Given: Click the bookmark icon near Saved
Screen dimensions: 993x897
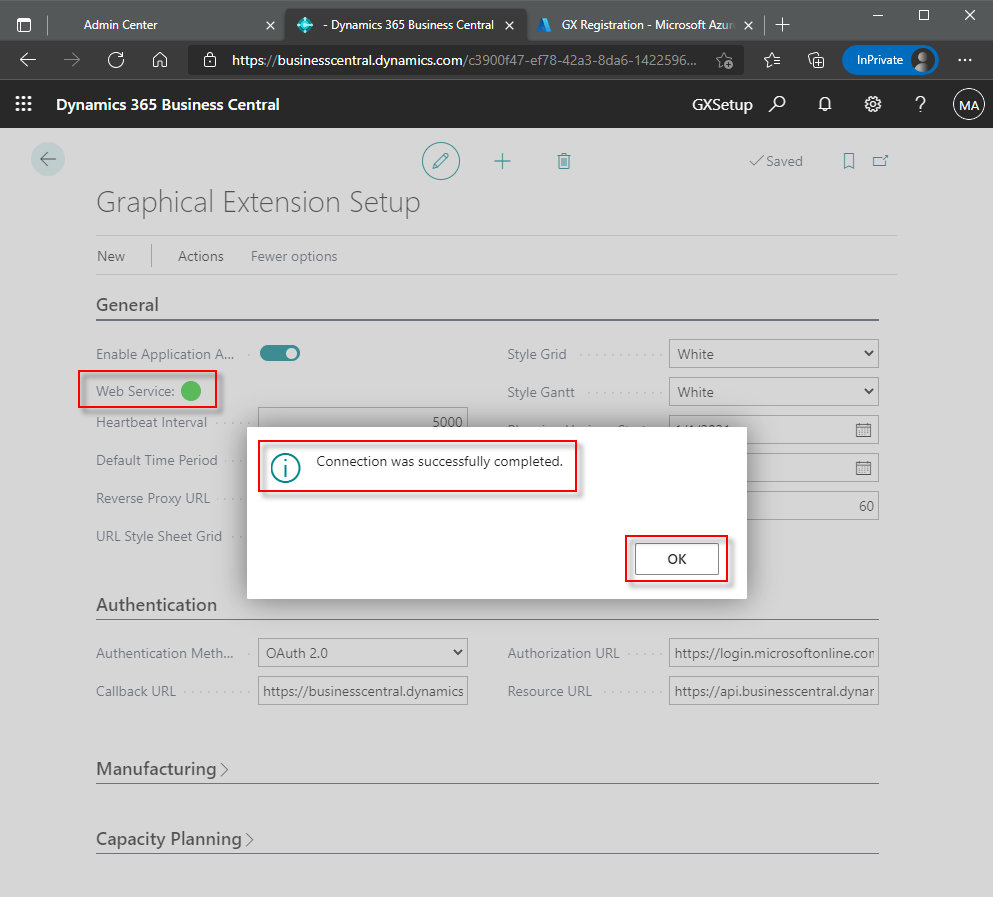Looking at the screenshot, I should (x=848, y=161).
